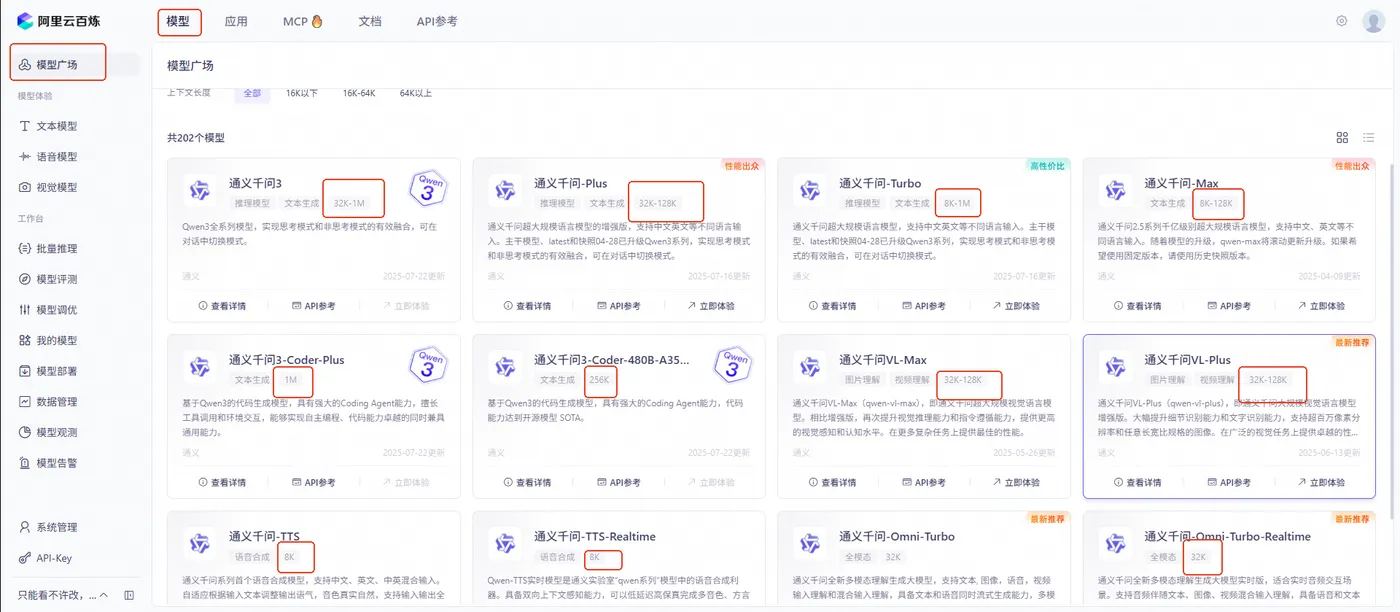Select the 16K以下 context length filter
The height and width of the screenshot is (612, 1400).
click(301, 93)
